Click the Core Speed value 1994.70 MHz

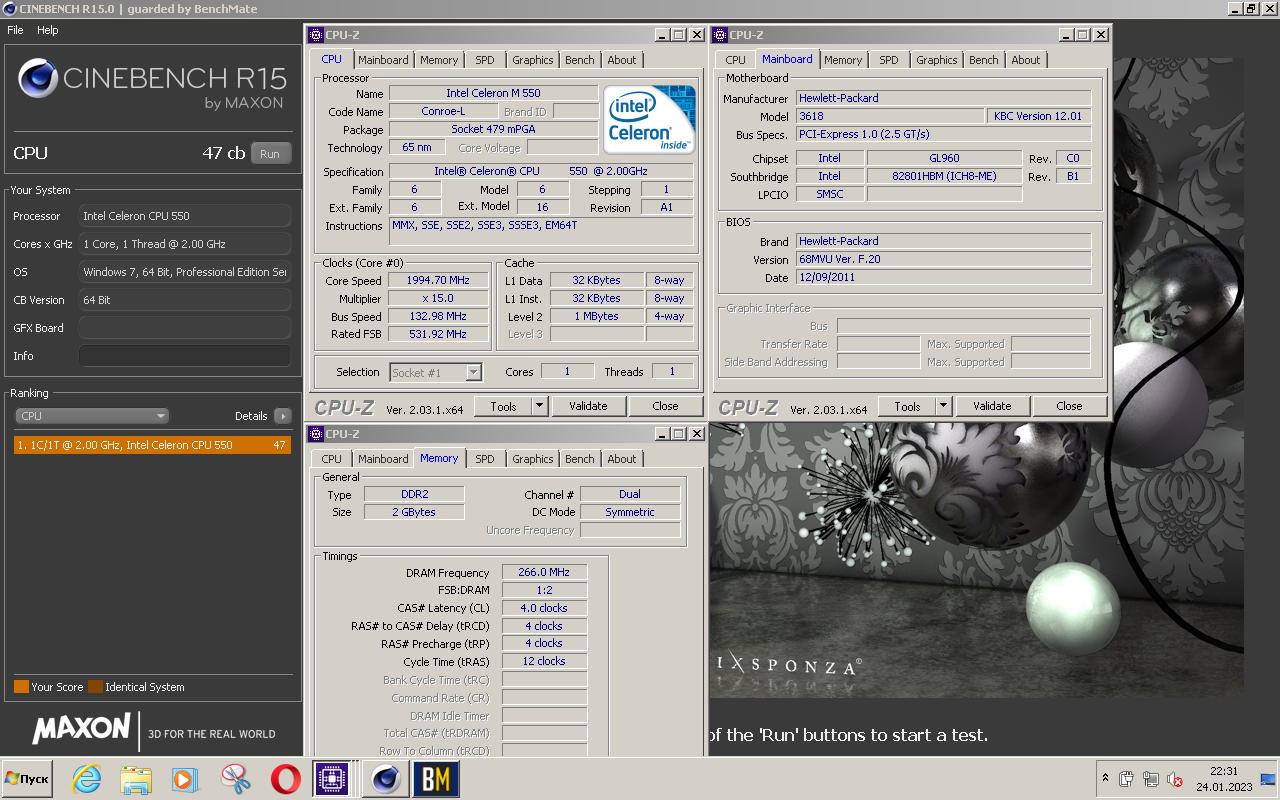pos(439,281)
